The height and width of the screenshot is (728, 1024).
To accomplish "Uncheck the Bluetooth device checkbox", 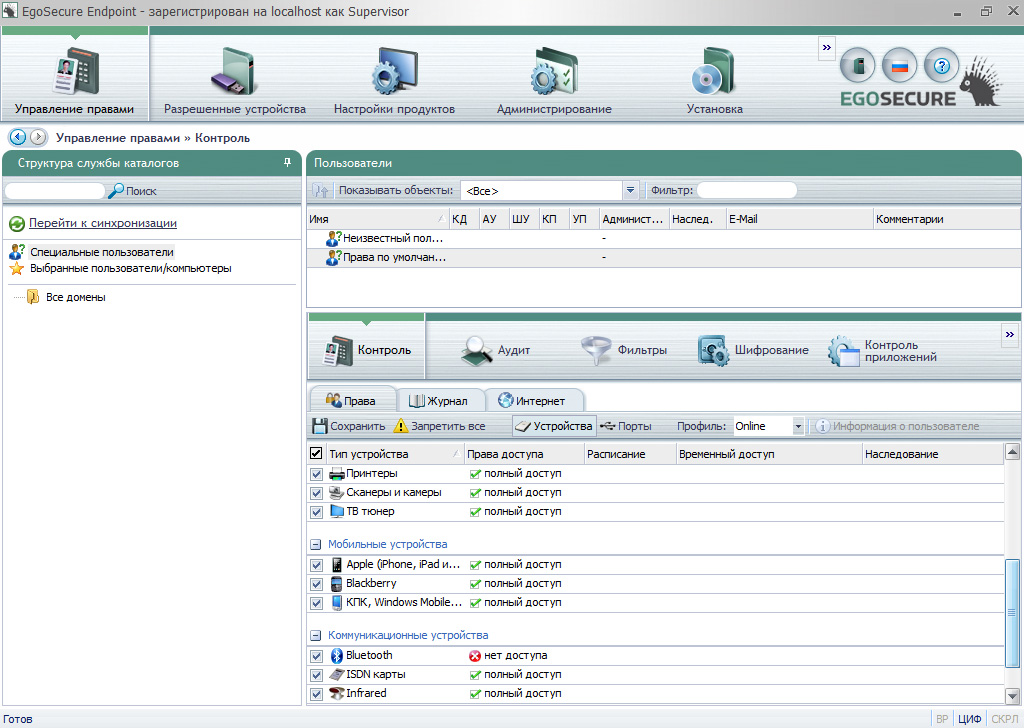I will pos(316,656).
